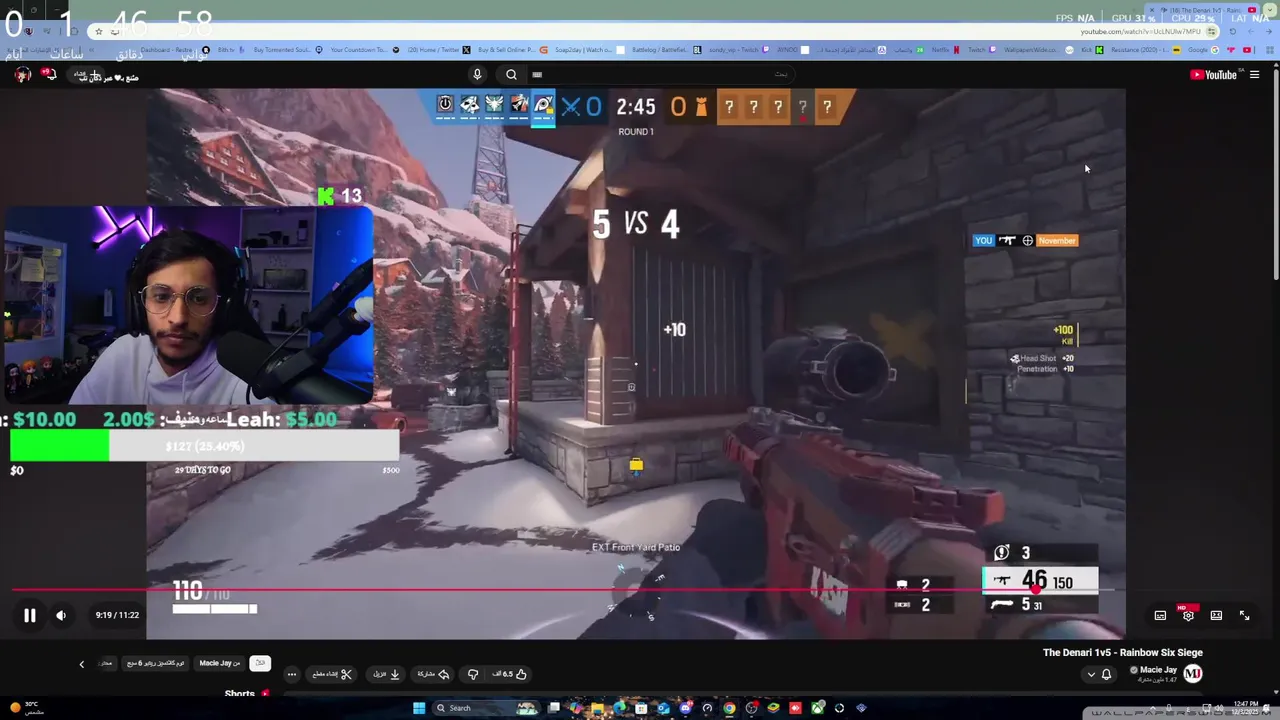Open Google Chrome taskbar icon
The height and width of the screenshot is (720, 1280).
point(729,708)
